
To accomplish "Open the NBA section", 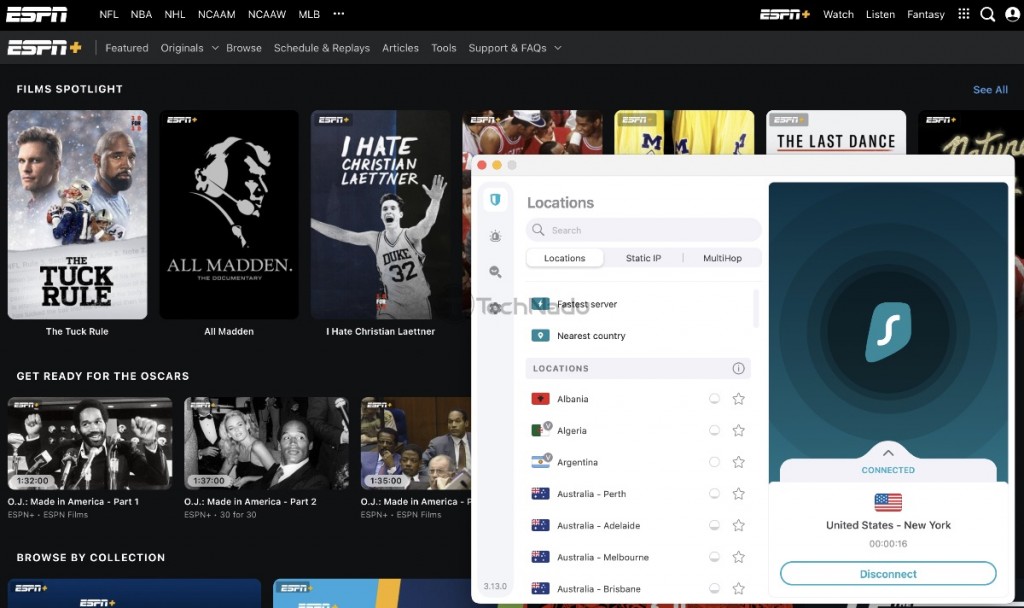I will click(x=141, y=14).
